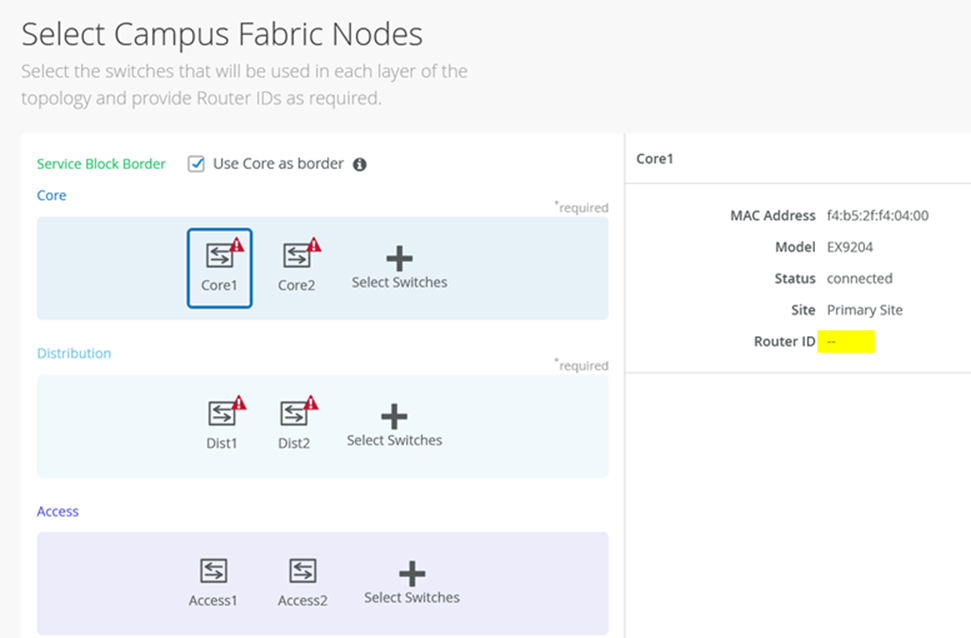Select the Access1 switch icon
This screenshot has width=971, height=638.
click(x=213, y=571)
